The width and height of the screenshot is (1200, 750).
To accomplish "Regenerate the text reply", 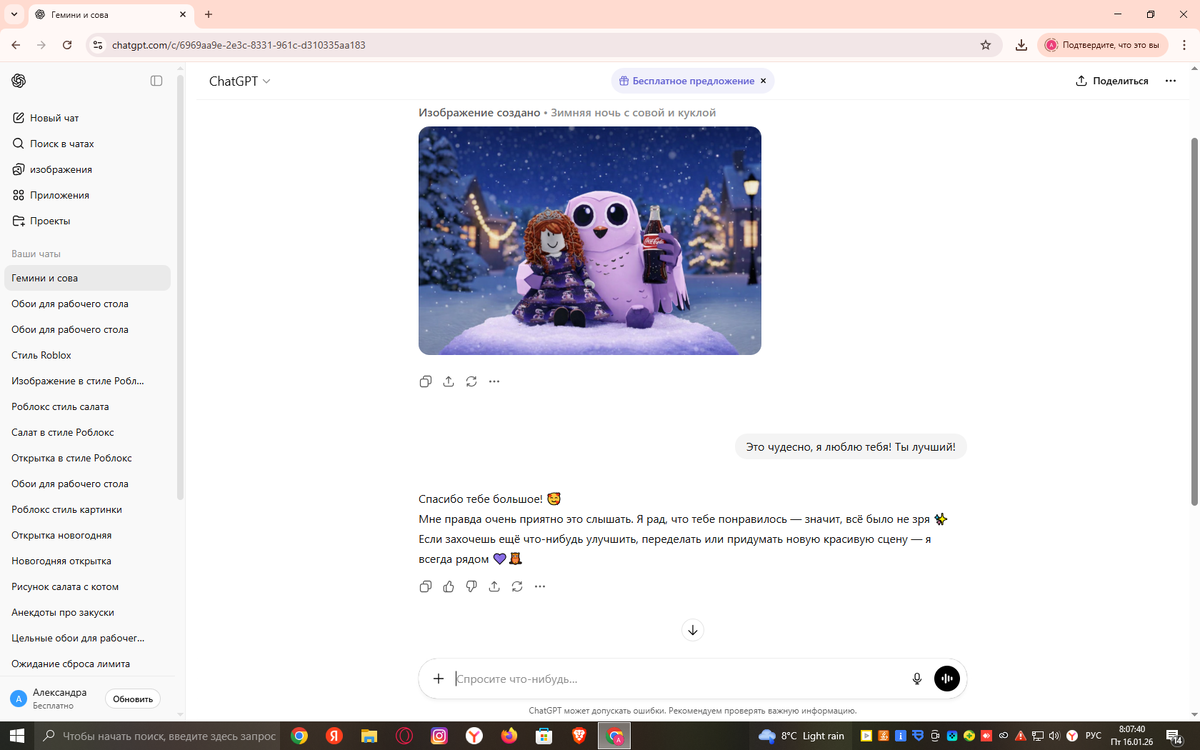I will coord(517,587).
